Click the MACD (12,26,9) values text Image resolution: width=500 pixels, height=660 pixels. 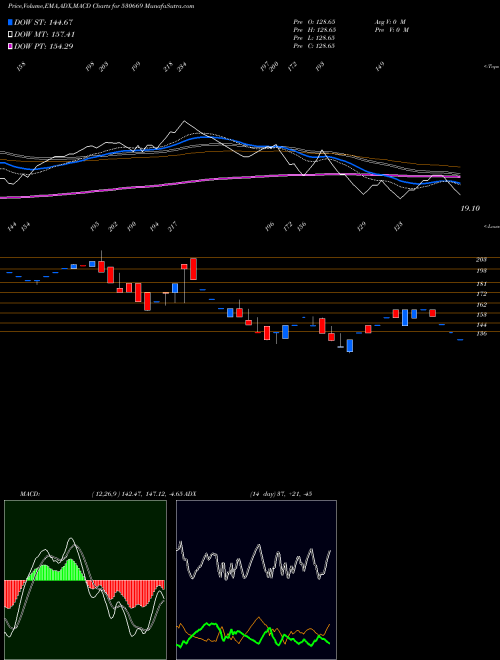(138, 494)
